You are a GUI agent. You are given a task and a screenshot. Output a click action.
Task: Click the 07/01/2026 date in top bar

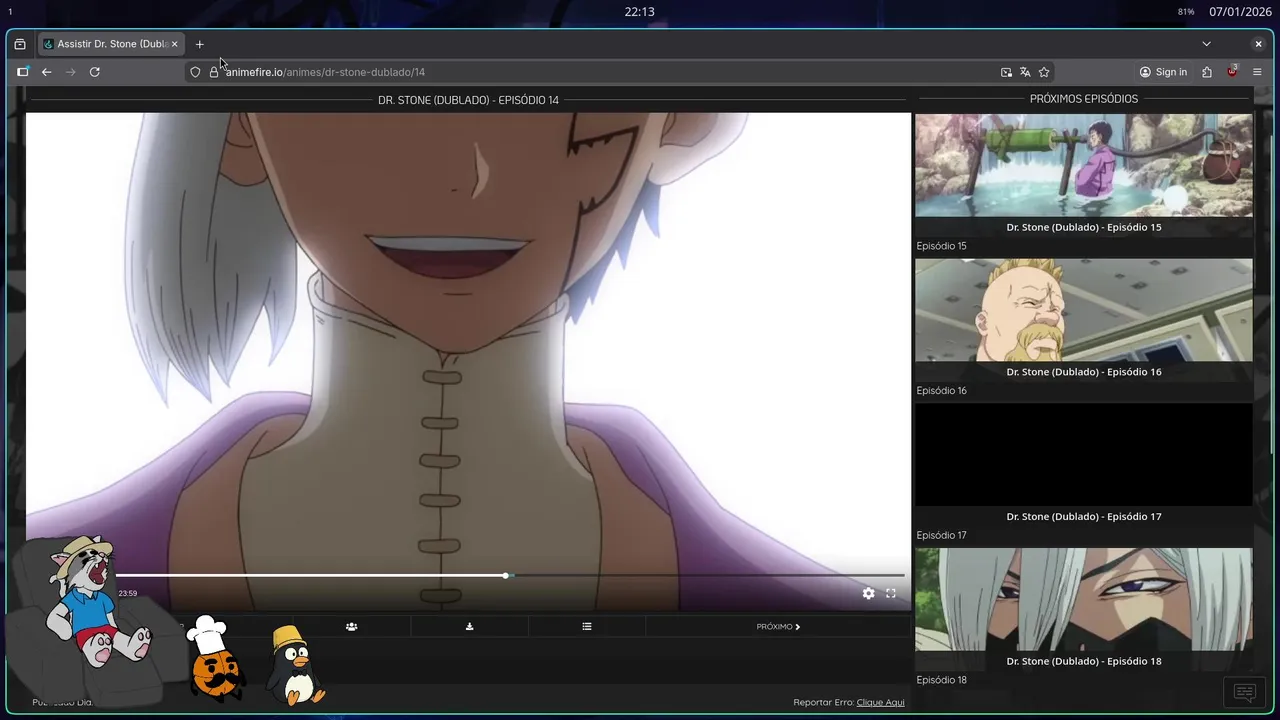pos(1239,12)
